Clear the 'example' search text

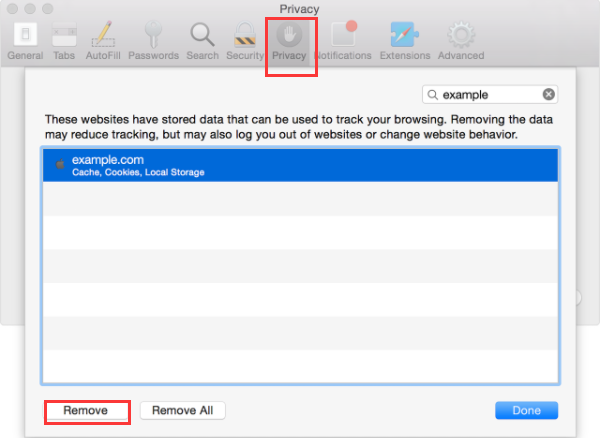(548, 95)
